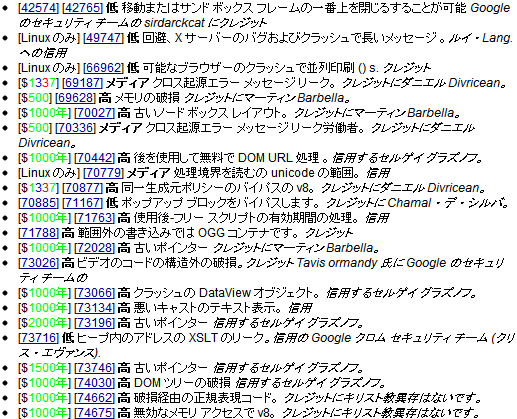
Task: Open bug link 42574
Action: (38, 8)
